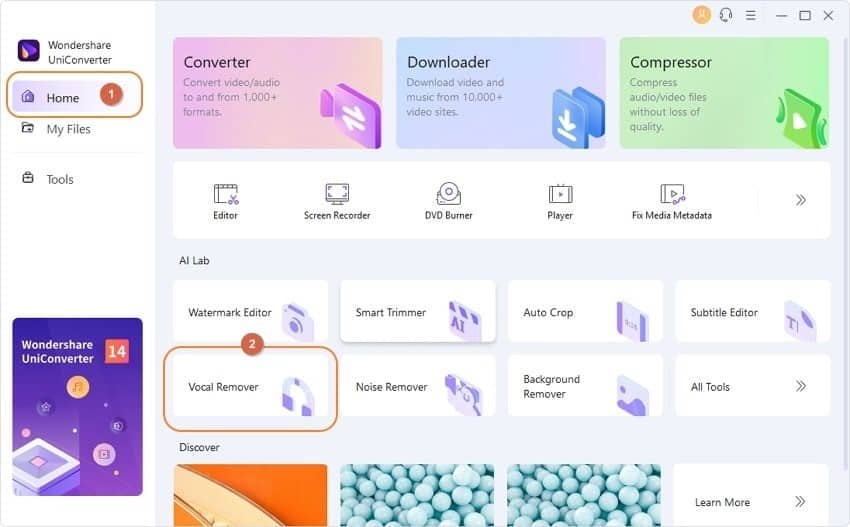Expand more tools with double chevron
This screenshot has height=527, width=850.
[x=801, y=200]
